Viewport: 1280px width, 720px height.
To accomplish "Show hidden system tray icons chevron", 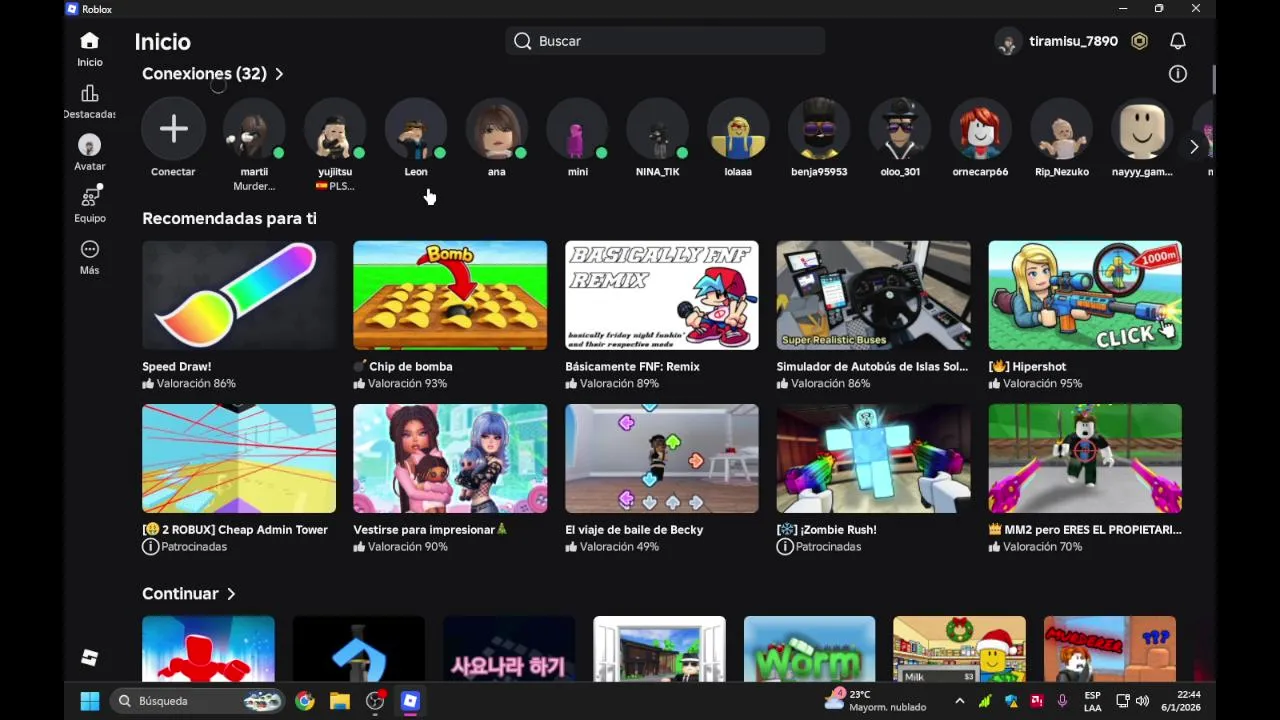I will pyautogui.click(x=960, y=701).
